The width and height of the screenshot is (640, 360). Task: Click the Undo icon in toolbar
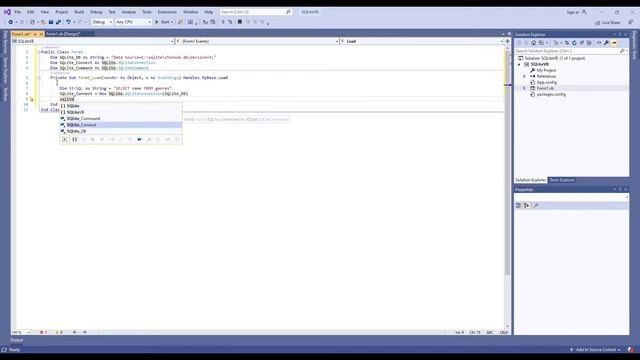68,22
